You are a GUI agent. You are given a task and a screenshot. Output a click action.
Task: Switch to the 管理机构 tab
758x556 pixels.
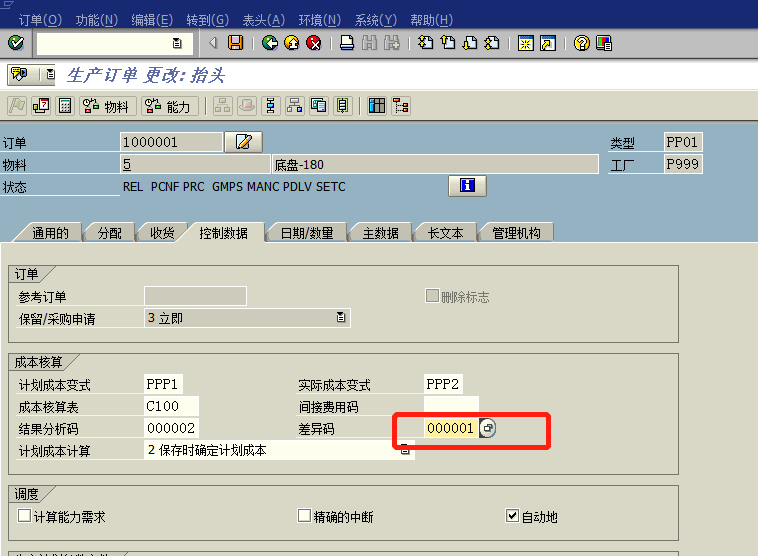[x=516, y=233]
